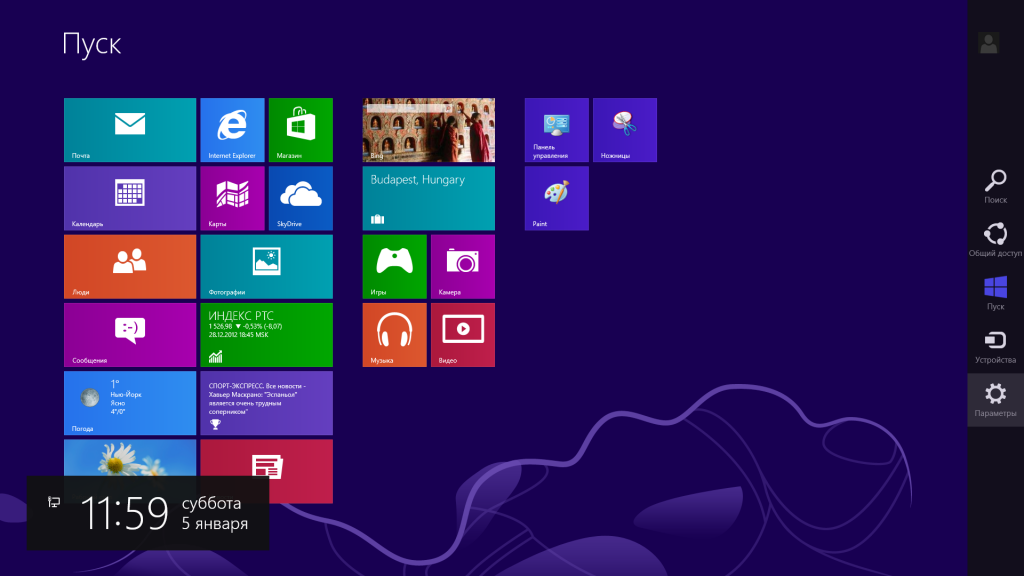Open the Календарь tile

[x=130, y=198]
